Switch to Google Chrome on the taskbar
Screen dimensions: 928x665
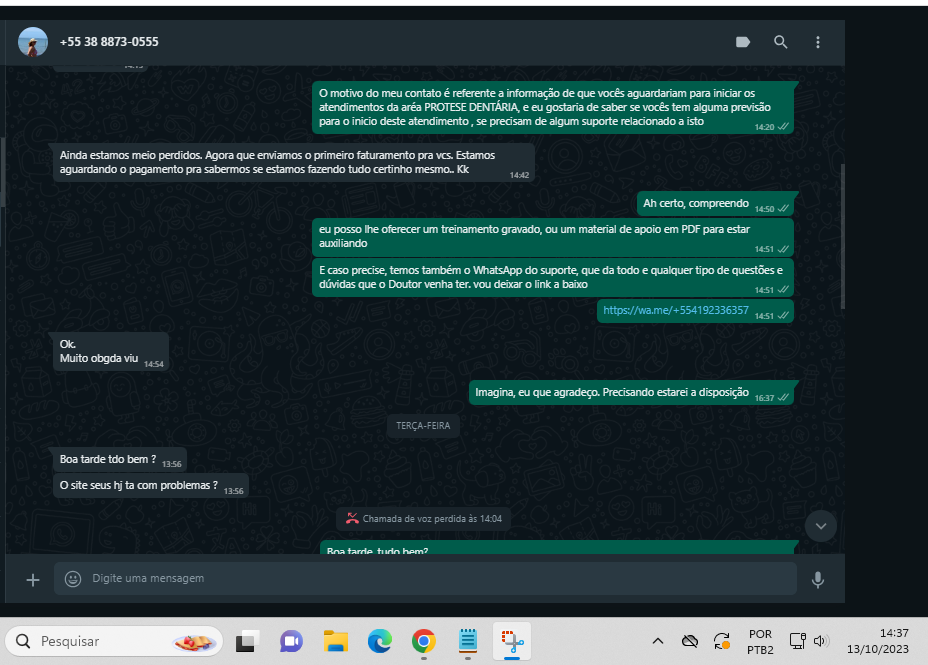(424, 641)
